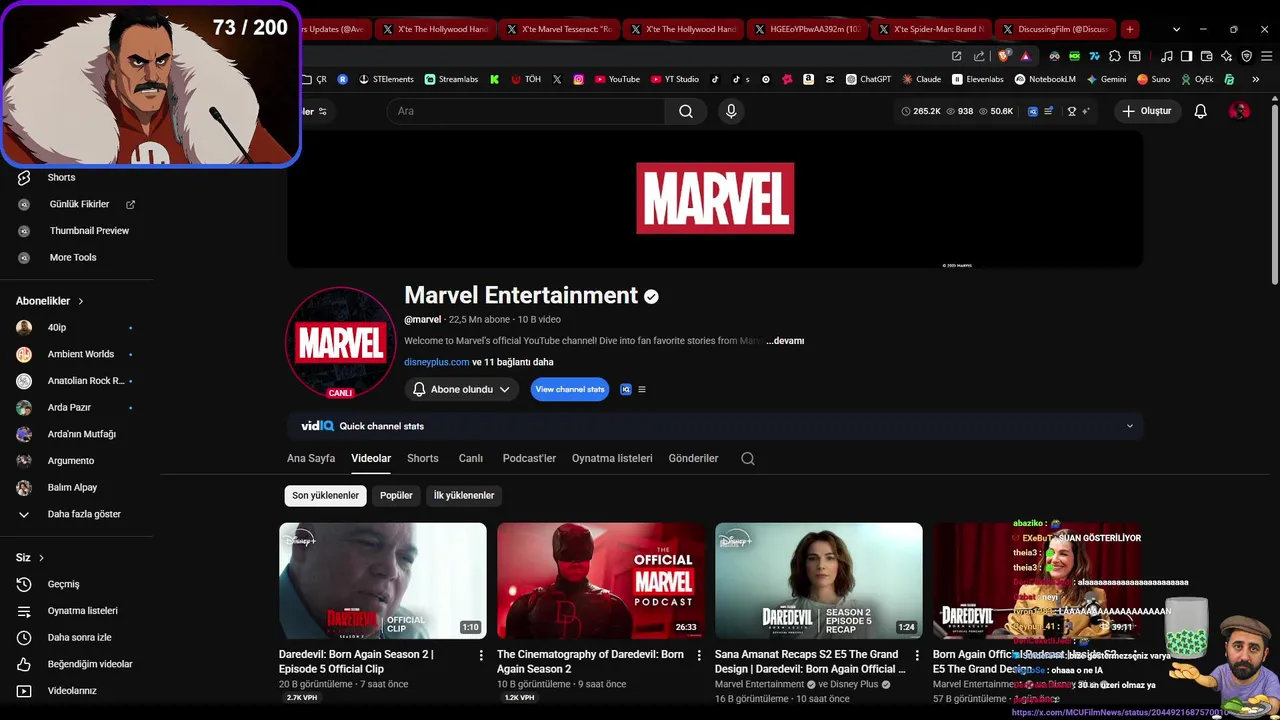Click the YouTube search magnifier button

686,111
